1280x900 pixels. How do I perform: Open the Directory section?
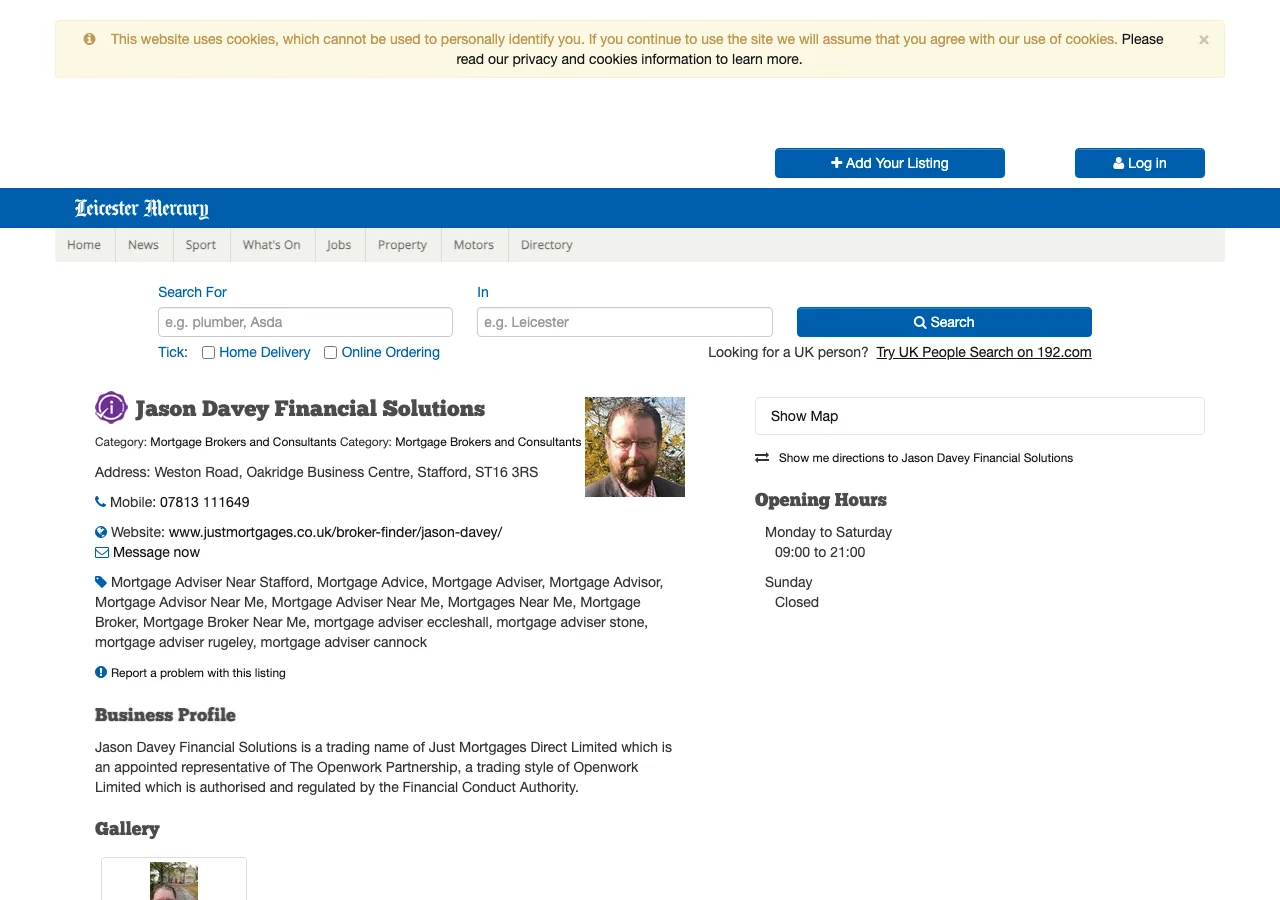tap(546, 244)
